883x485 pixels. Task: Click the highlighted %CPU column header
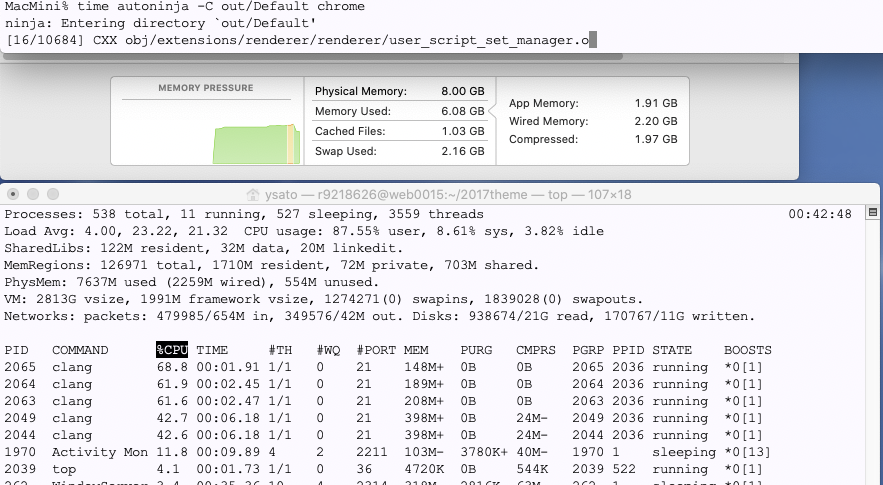(172, 350)
